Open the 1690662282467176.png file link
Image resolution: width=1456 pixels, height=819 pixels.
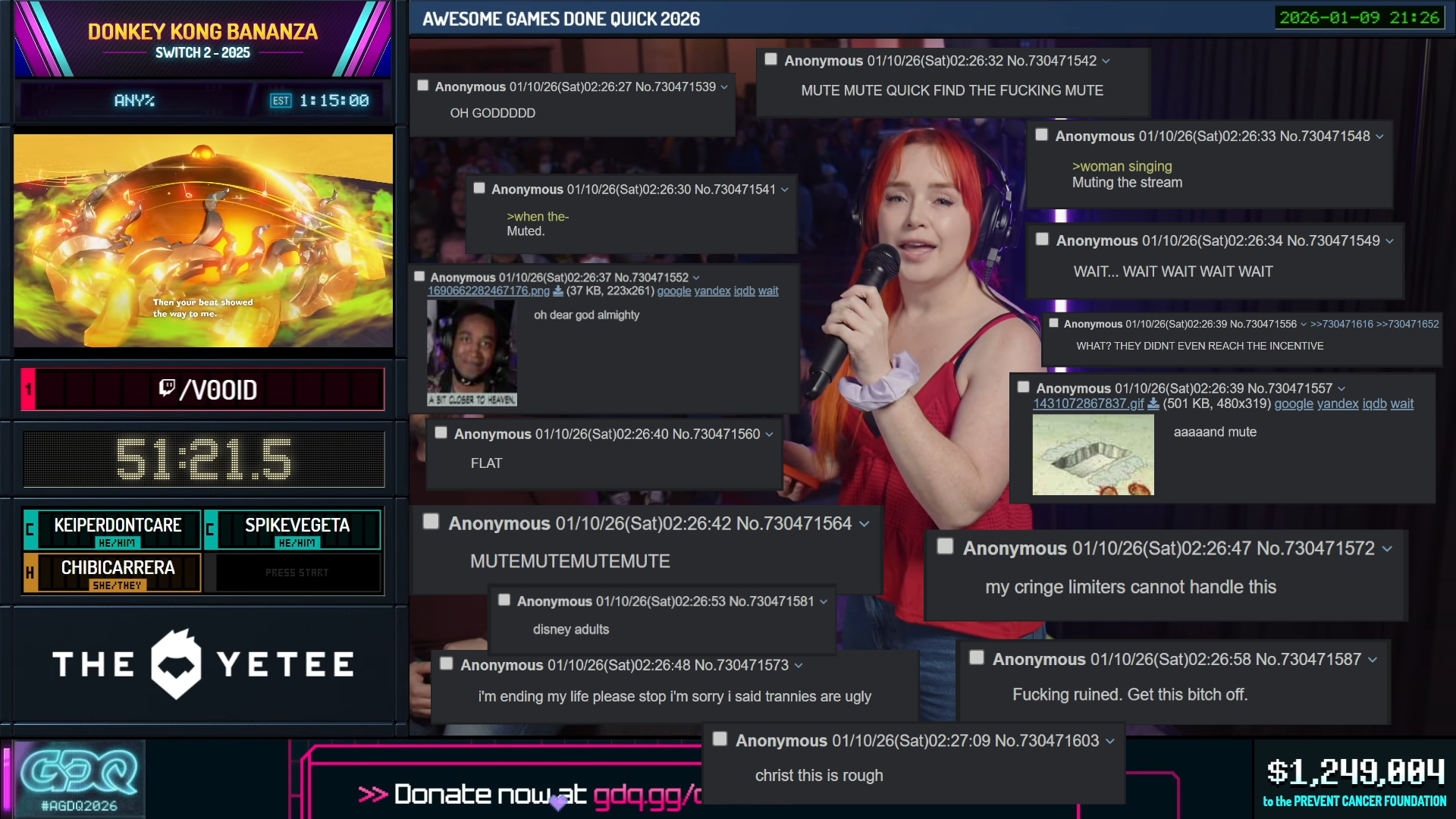coord(488,291)
